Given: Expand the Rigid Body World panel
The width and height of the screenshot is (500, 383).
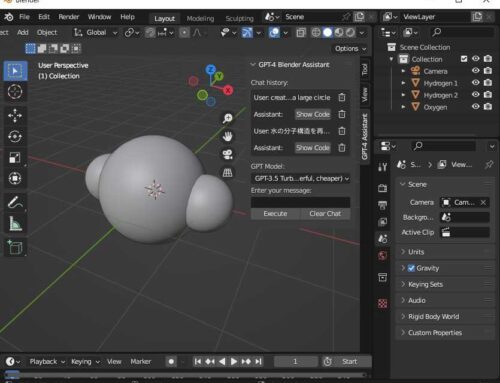Looking at the screenshot, I should click(445, 316).
